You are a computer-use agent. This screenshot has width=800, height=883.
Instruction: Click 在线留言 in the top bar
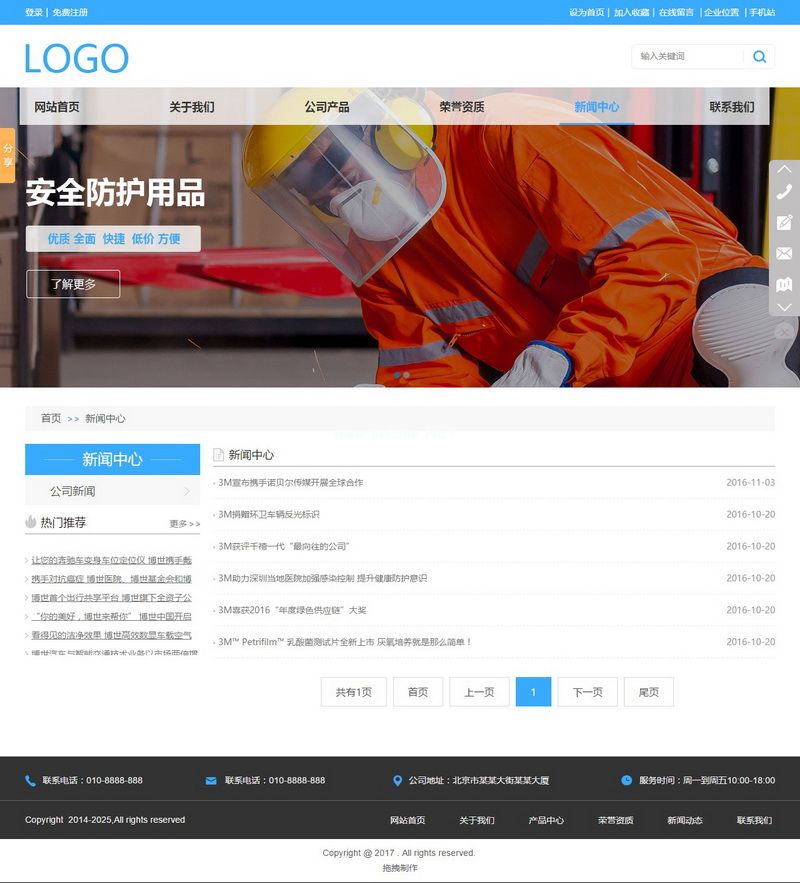tap(677, 12)
